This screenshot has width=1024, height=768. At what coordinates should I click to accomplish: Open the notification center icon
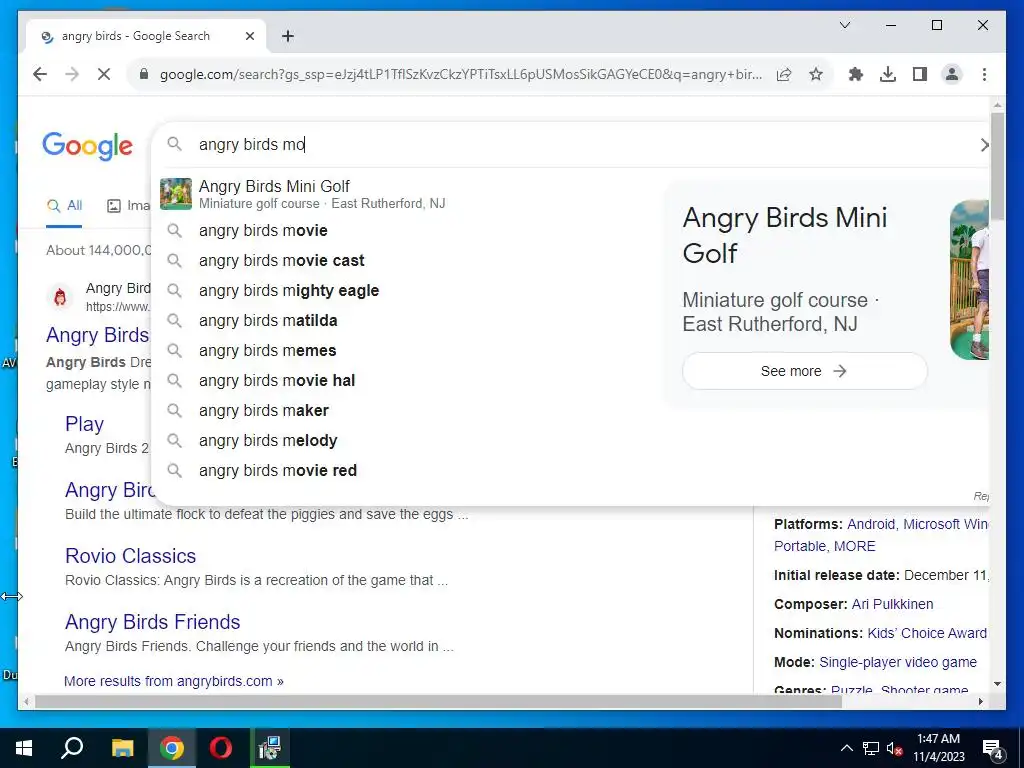[993, 749]
